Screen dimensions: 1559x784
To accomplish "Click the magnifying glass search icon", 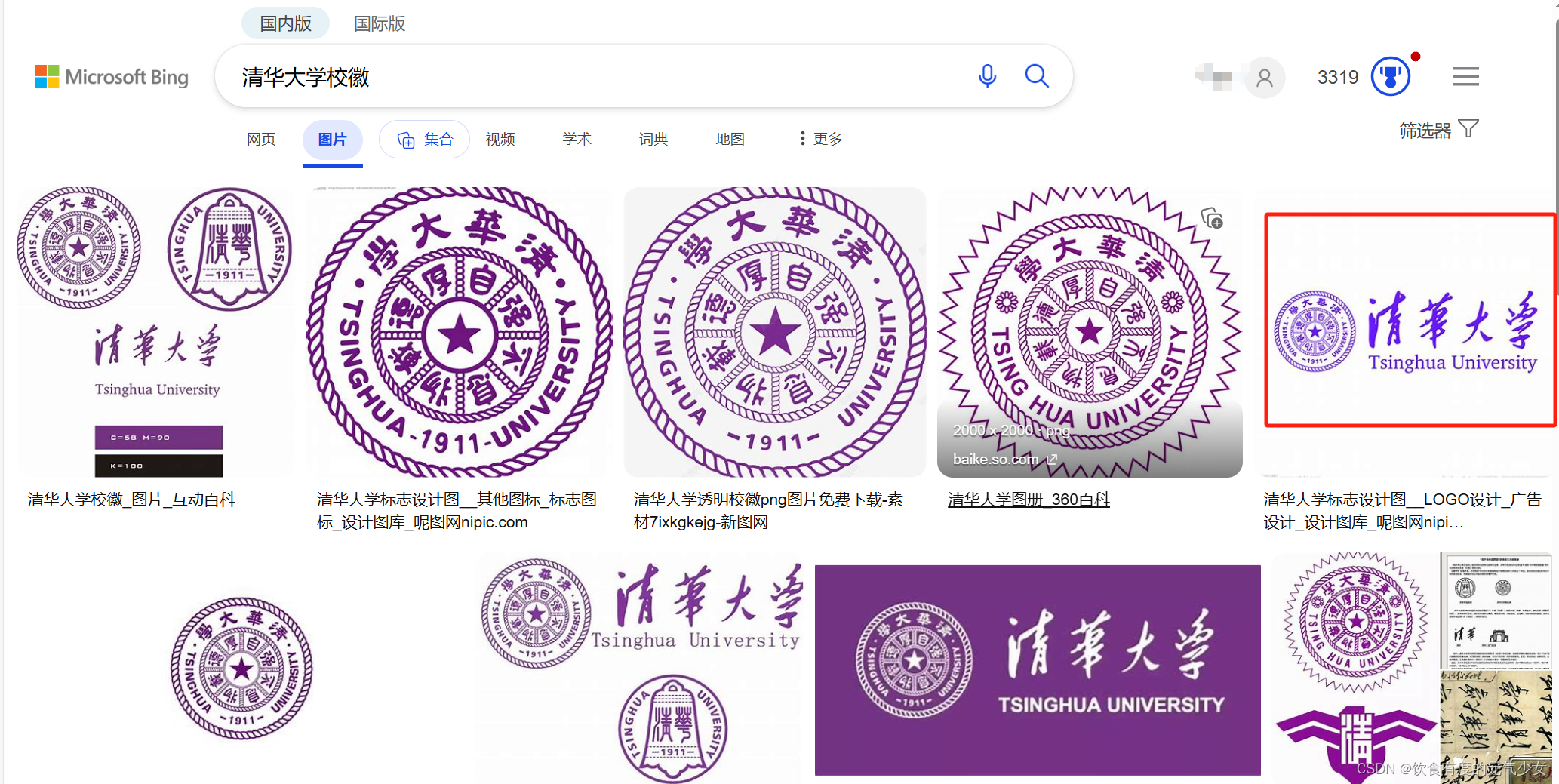I will click(1037, 76).
